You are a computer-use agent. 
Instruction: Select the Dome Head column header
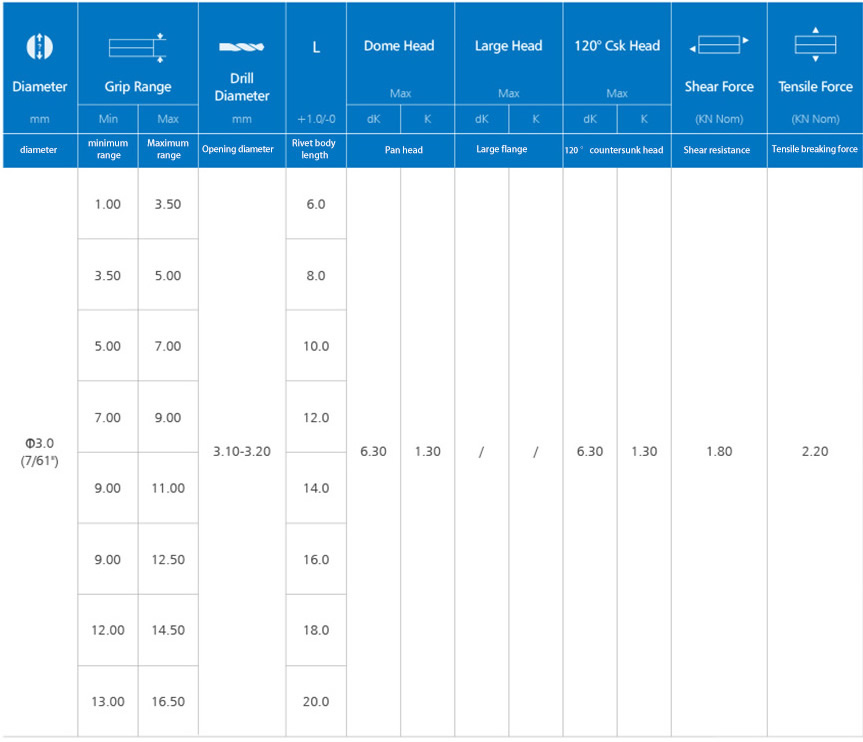(400, 46)
